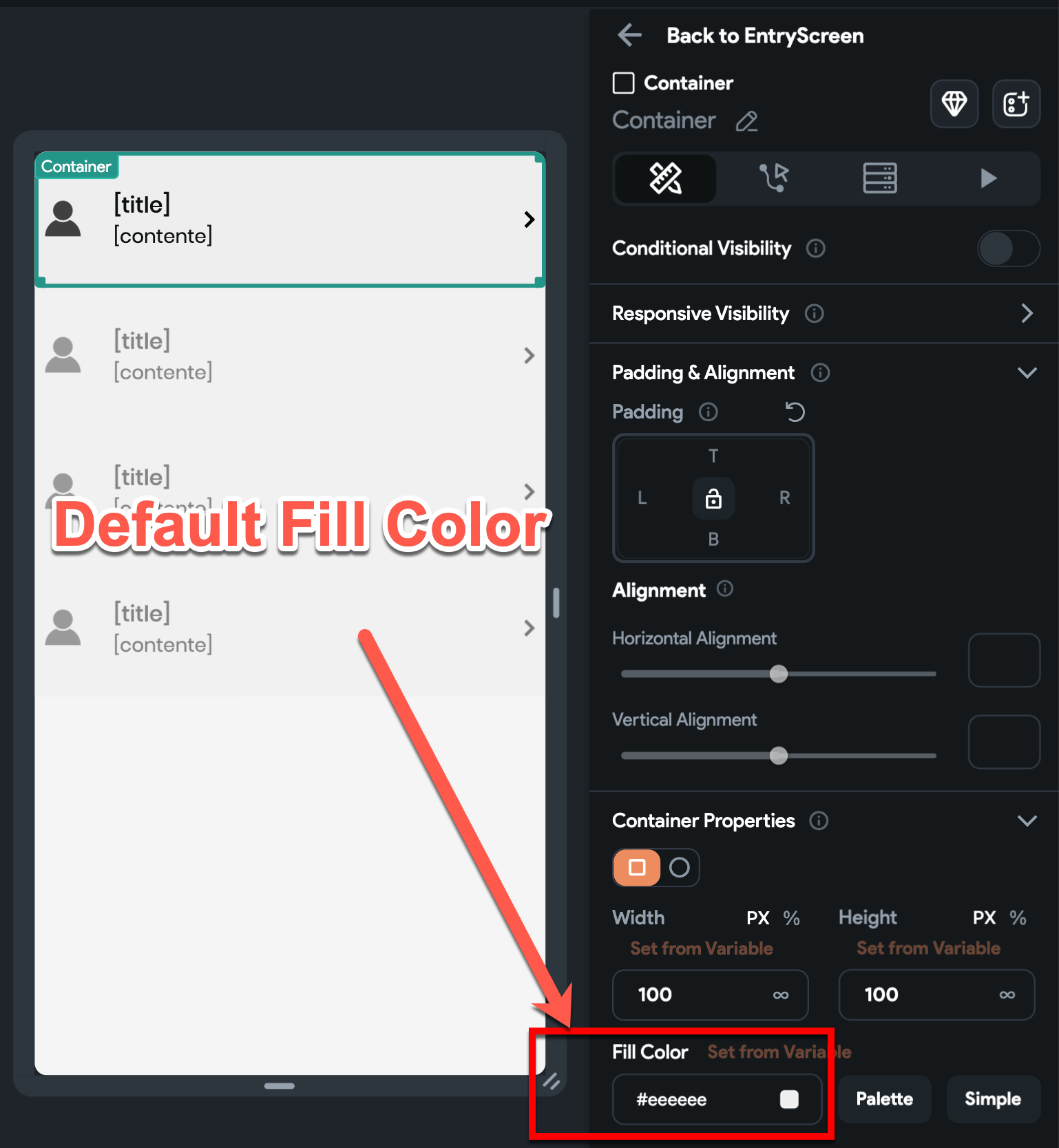This screenshot has height=1148, width=1059.
Task: Click the Palette button
Action: pyautogui.click(x=884, y=1099)
